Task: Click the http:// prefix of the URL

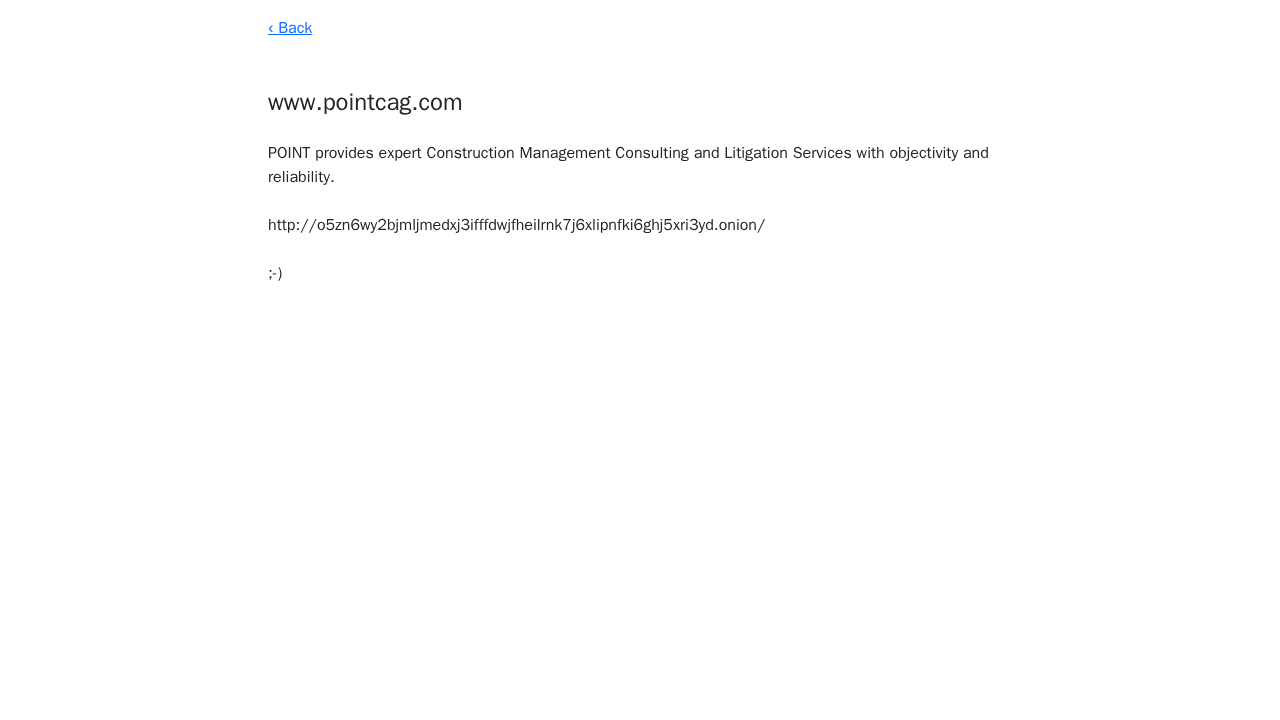Action: tap(292, 225)
